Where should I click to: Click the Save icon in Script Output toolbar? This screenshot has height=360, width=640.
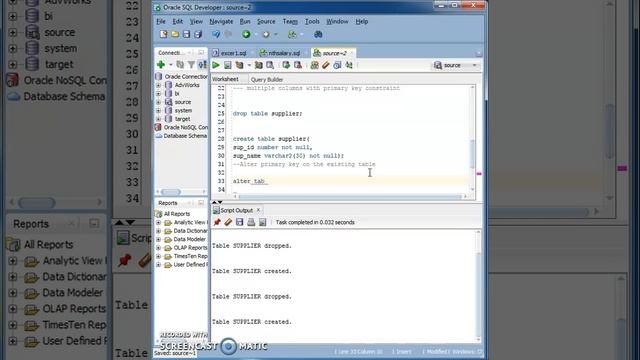click(x=240, y=222)
